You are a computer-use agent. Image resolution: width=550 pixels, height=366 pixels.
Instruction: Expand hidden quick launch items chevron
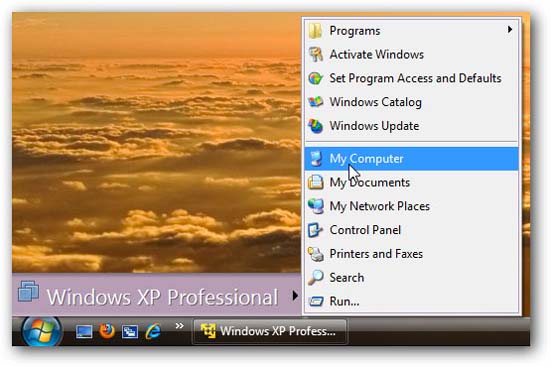(179, 326)
